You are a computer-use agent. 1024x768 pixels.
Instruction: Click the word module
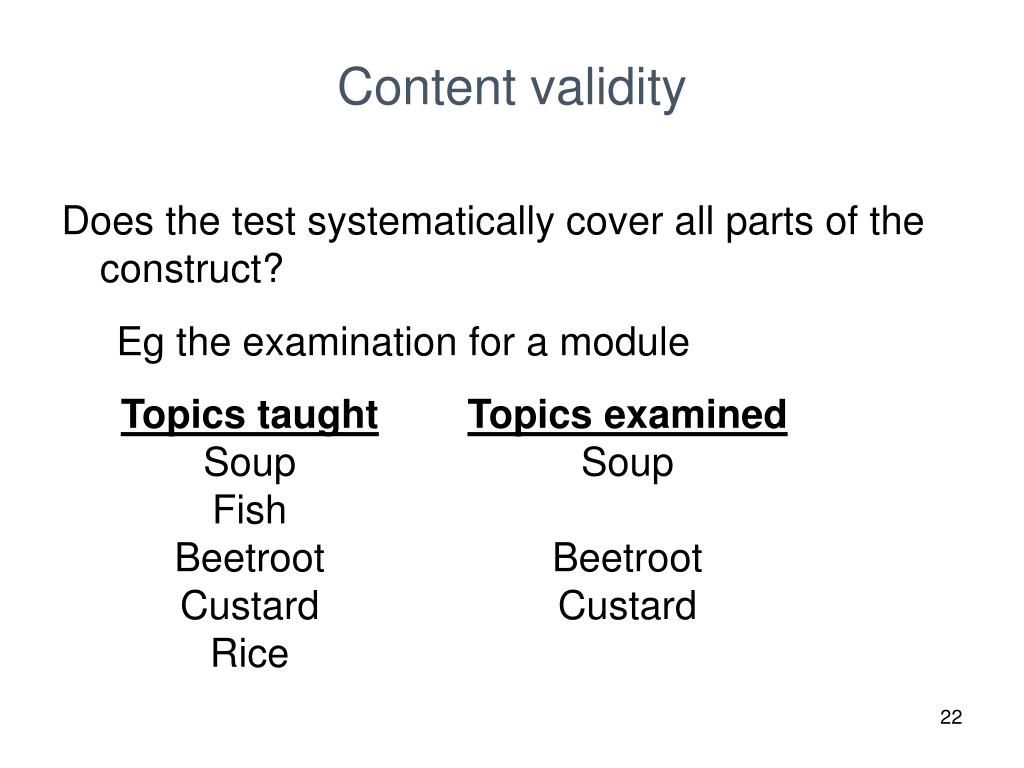pyautogui.click(x=624, y=342)
